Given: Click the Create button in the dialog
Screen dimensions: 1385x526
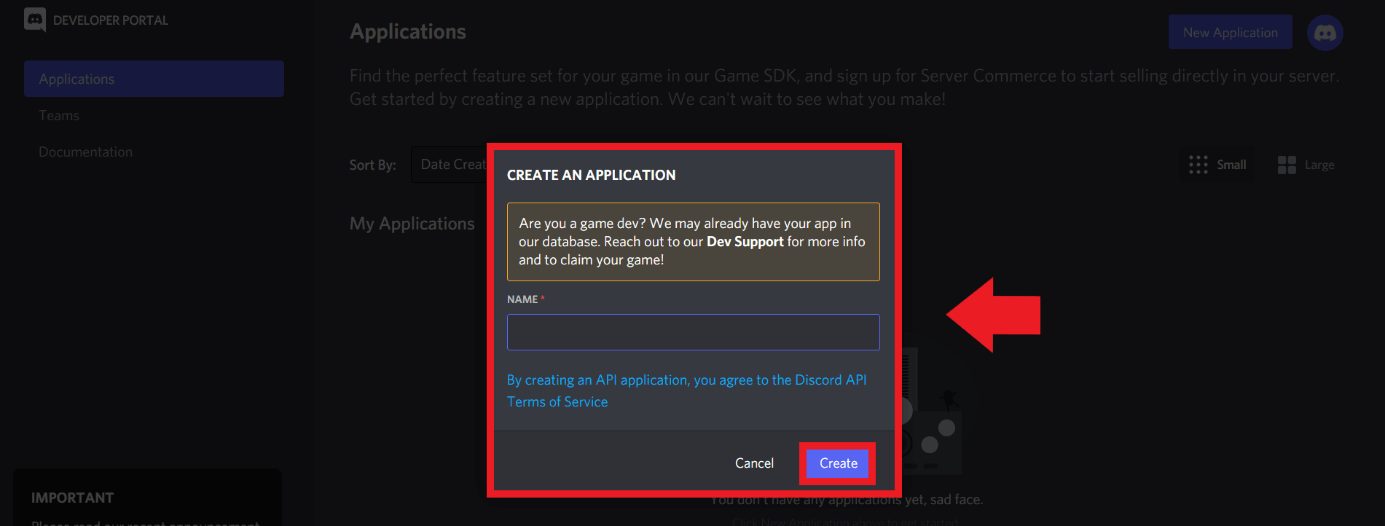Looking at the screenshot, I should [x=838, y=463].
